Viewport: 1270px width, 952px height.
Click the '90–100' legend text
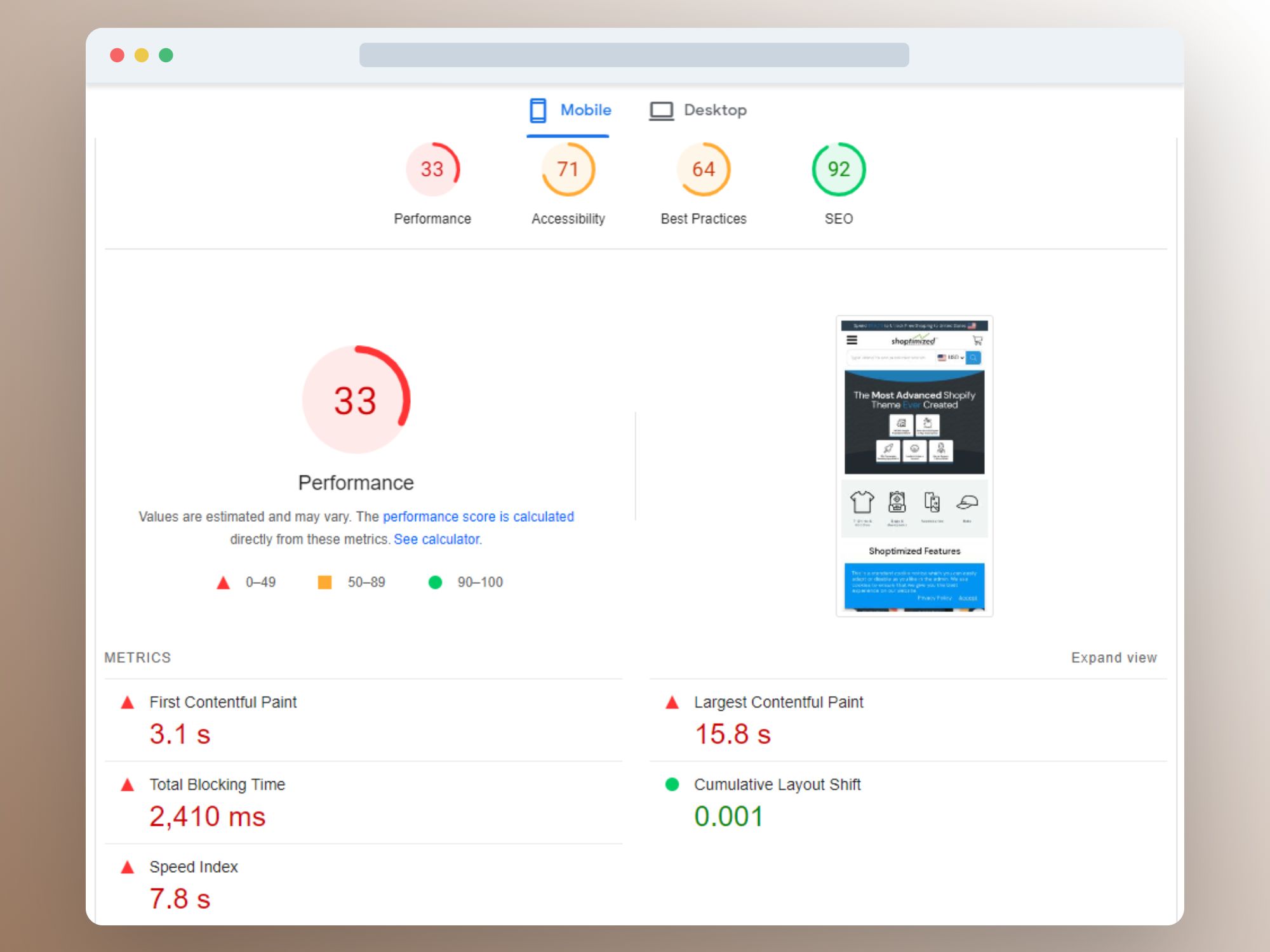point(480,582)
